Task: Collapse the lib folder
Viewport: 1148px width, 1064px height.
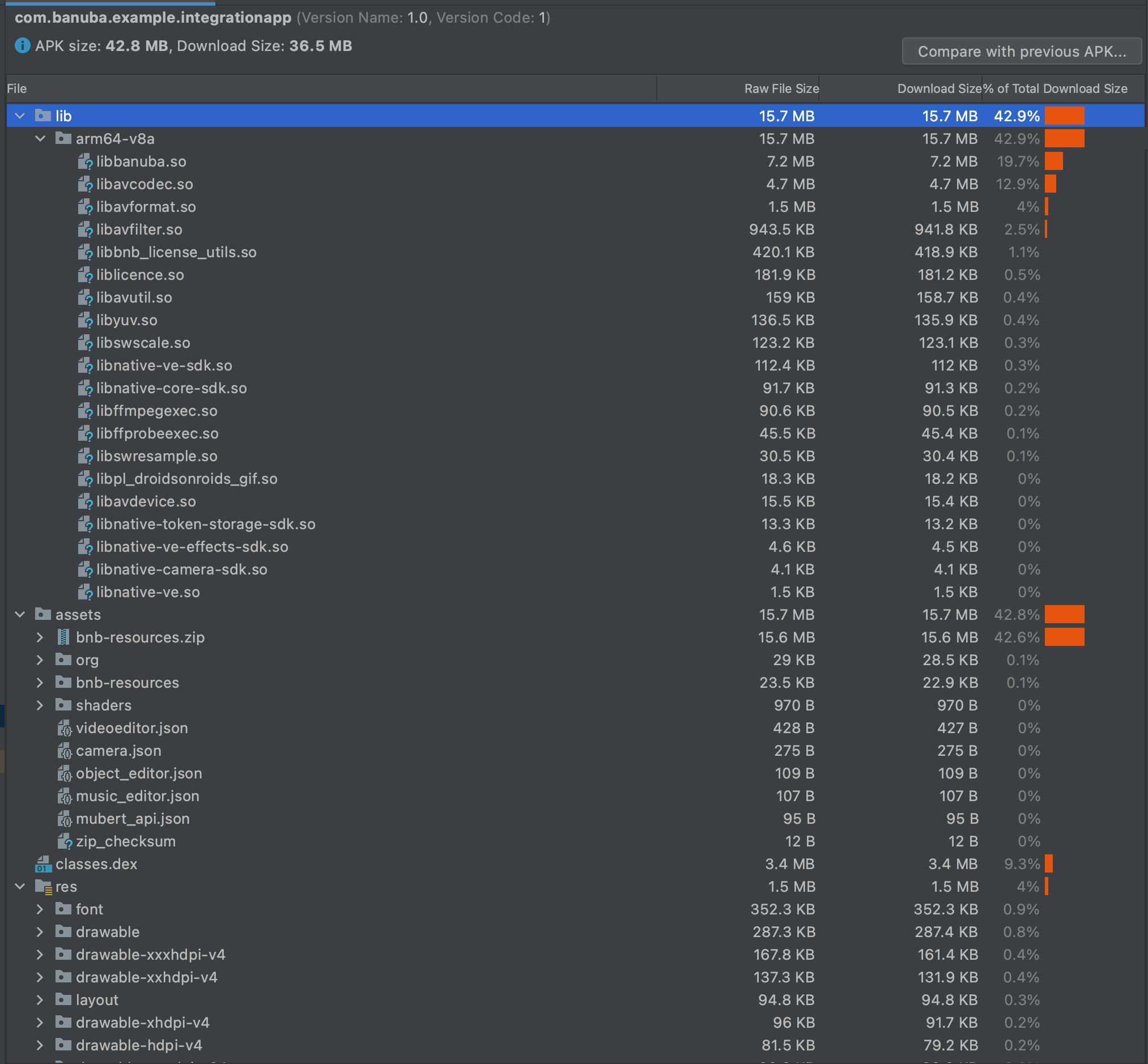Action: (x=20, y=116)
